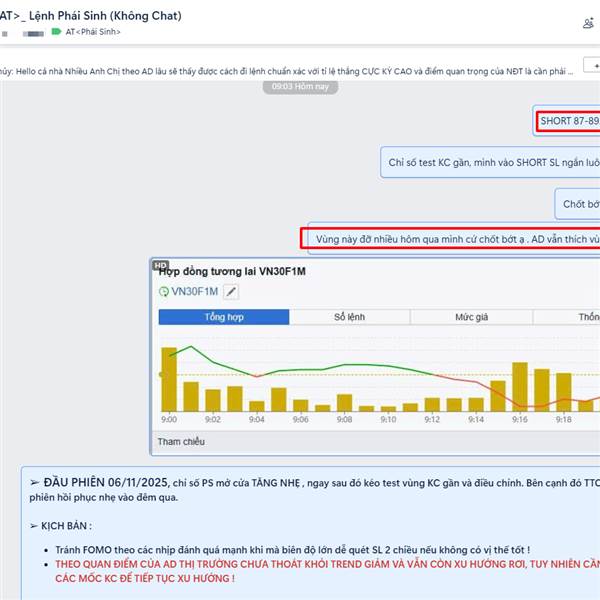The image size is (600, 600).
Task: Open the pinned Hello cả nhà message
Action: pyautogui.click(x=287, y=72)
